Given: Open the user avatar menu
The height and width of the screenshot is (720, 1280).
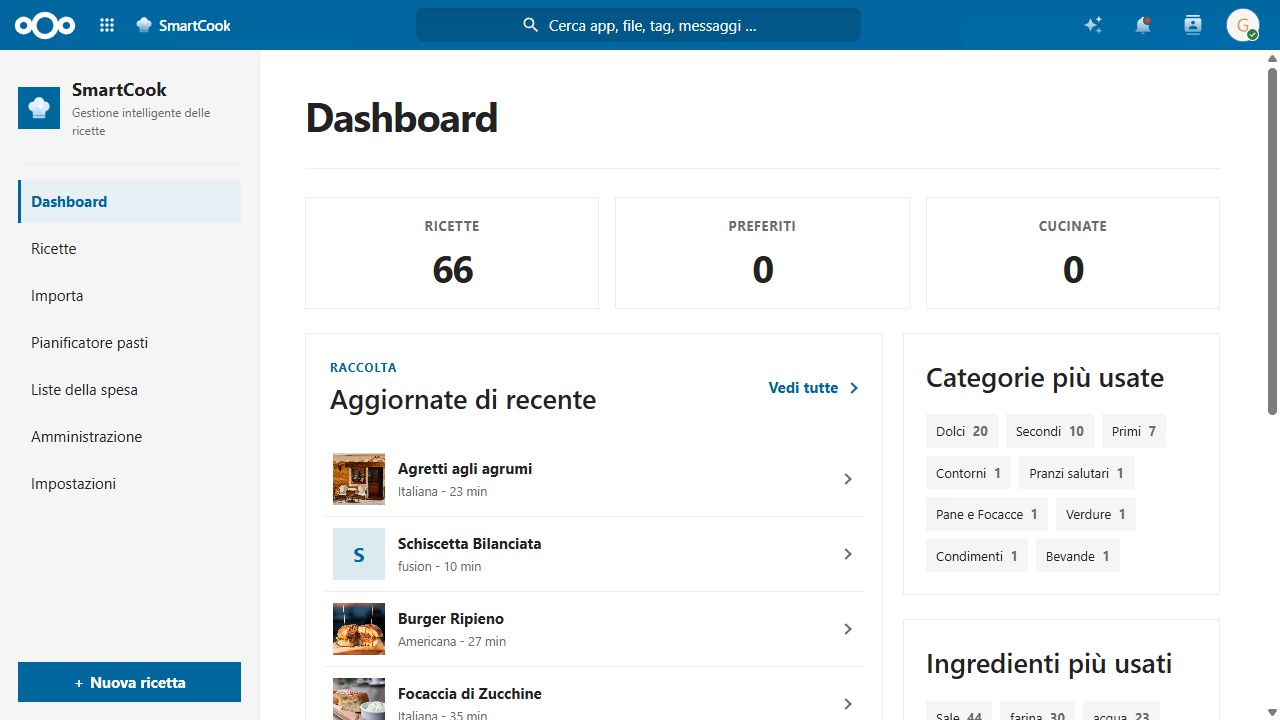Looking at the screenshot, I should point(1243,25).
